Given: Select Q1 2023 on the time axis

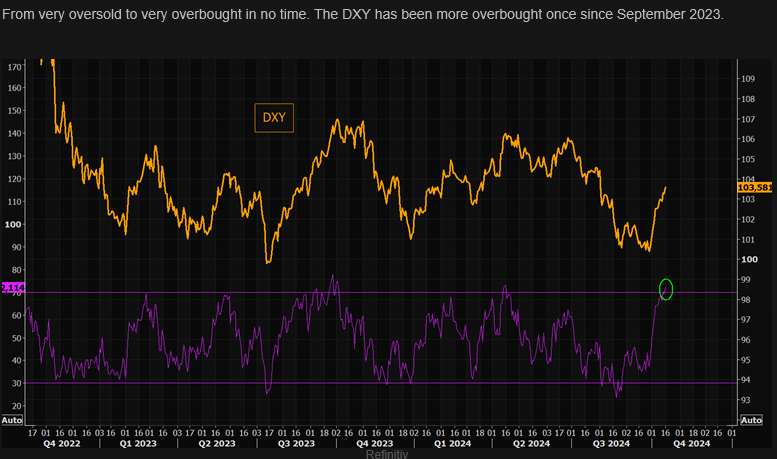Looking at the screenshot, I should [x=138, y=441].
